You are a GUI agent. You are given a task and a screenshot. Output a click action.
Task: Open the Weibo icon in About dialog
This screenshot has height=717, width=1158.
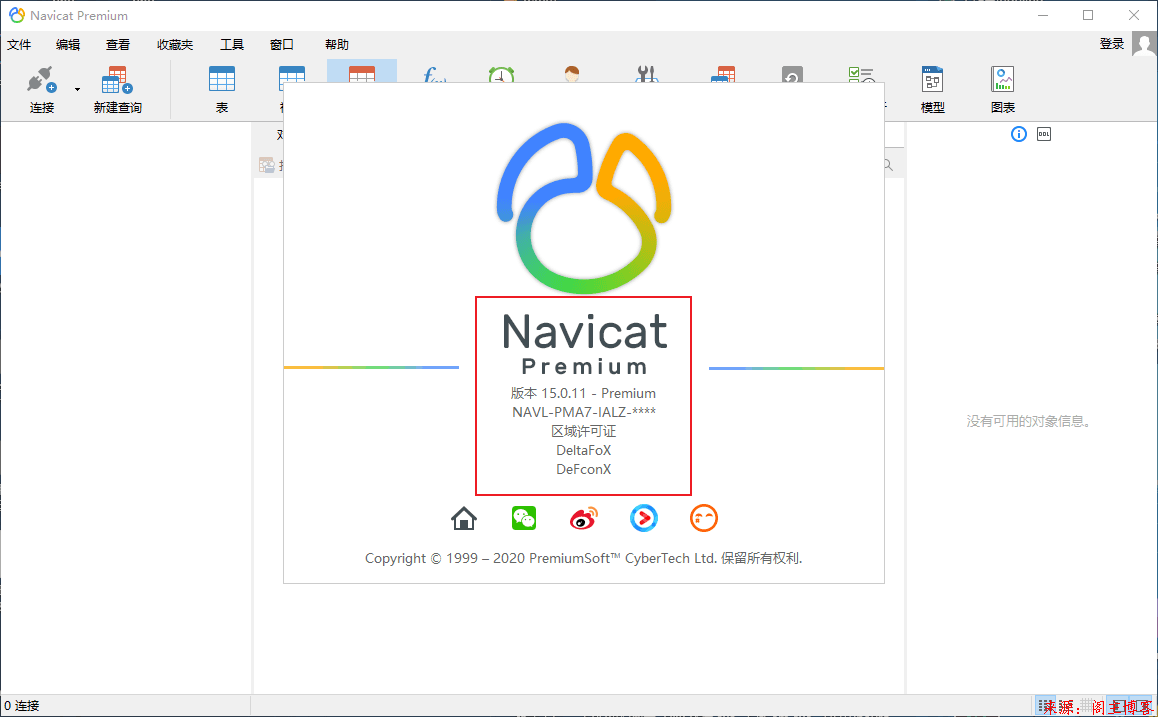pyautogui.click(x=584, y=518)
